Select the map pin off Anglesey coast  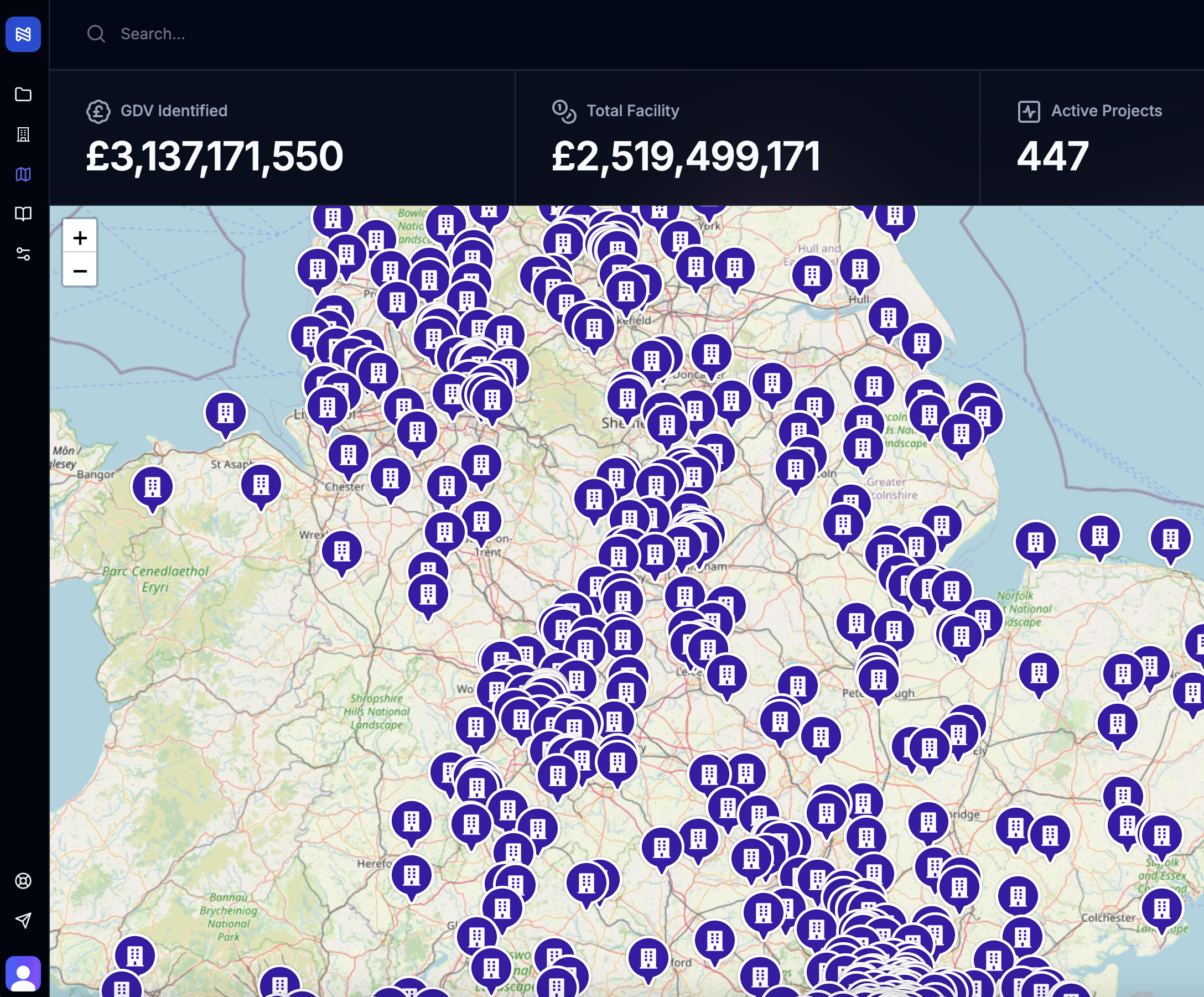click(x=226, y=414)
